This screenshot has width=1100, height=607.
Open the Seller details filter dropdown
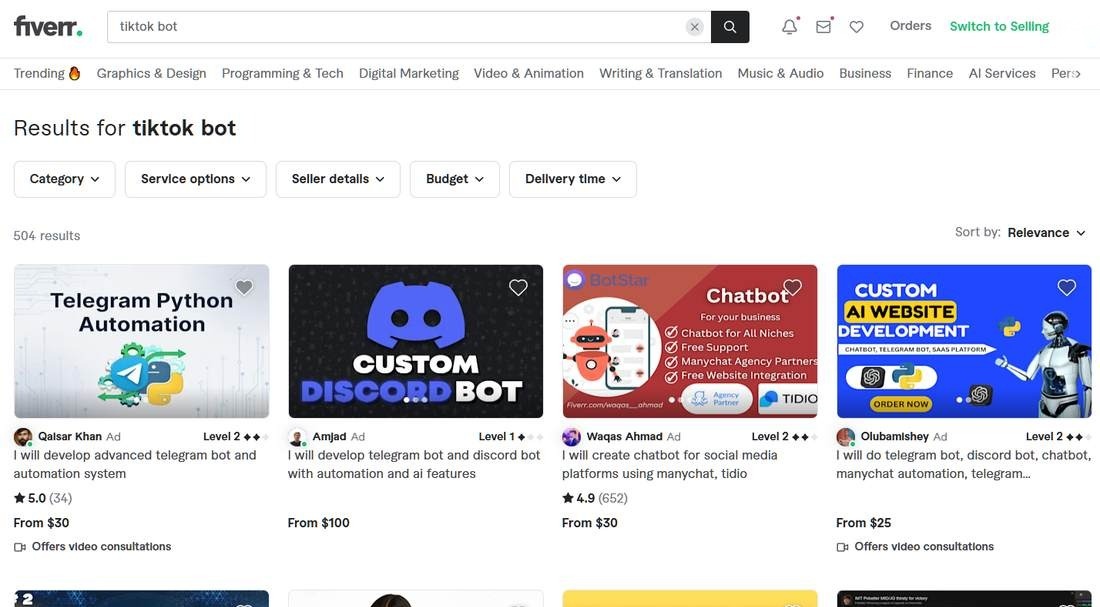point(338,179)
